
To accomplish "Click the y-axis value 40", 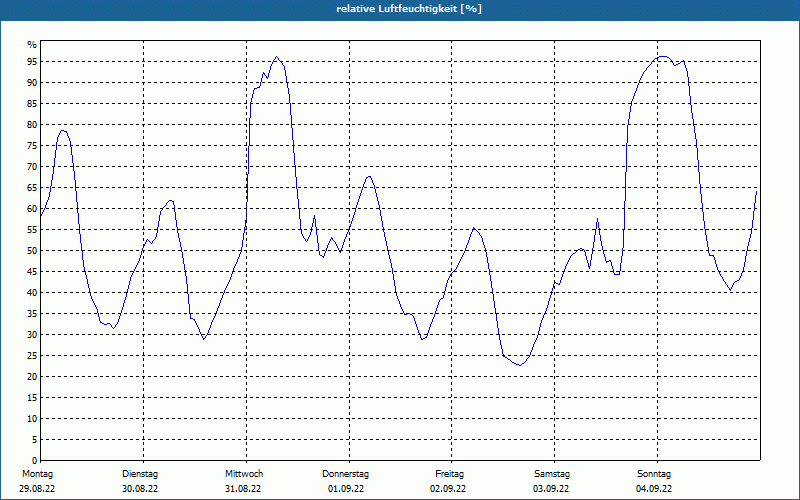I will click(32, 292).
